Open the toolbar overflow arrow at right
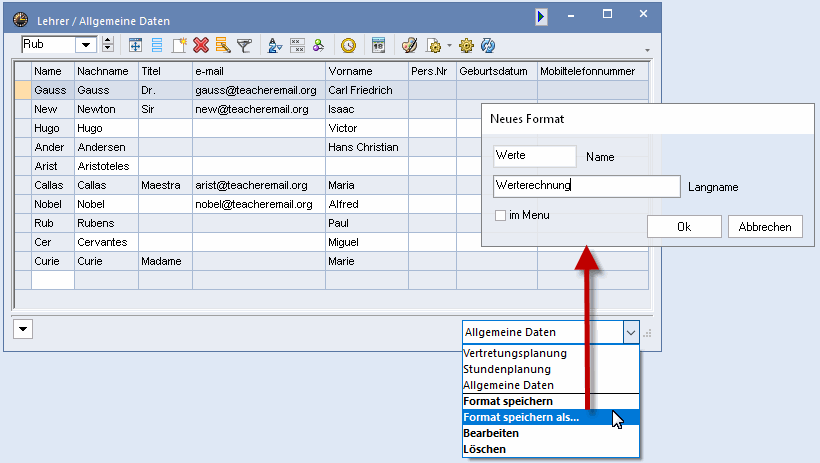 click(647, 50)
